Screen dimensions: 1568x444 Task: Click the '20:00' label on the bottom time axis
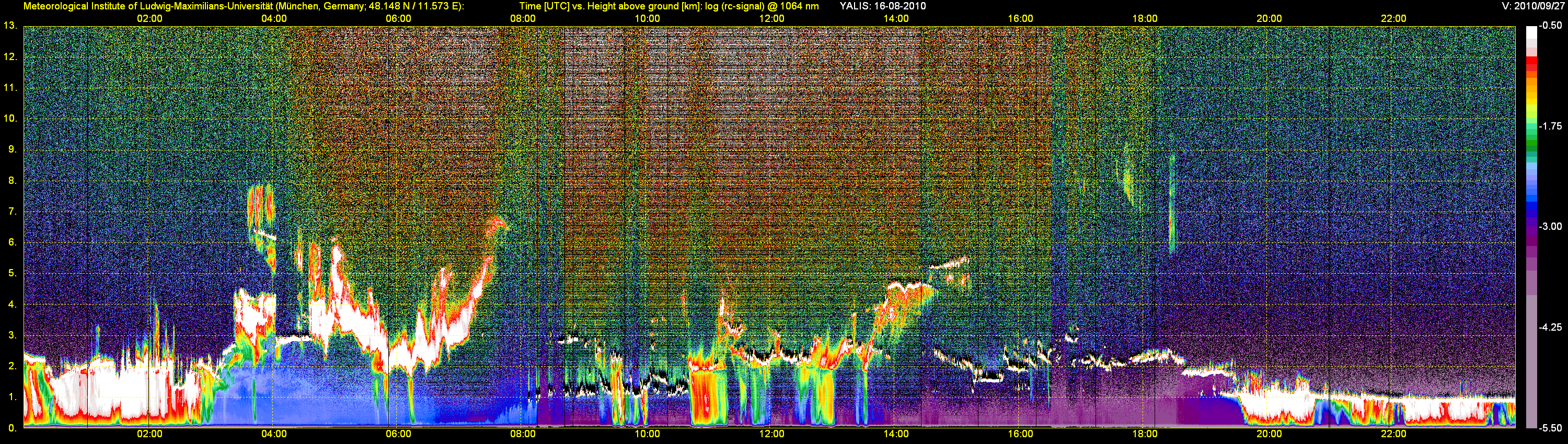1269,434
